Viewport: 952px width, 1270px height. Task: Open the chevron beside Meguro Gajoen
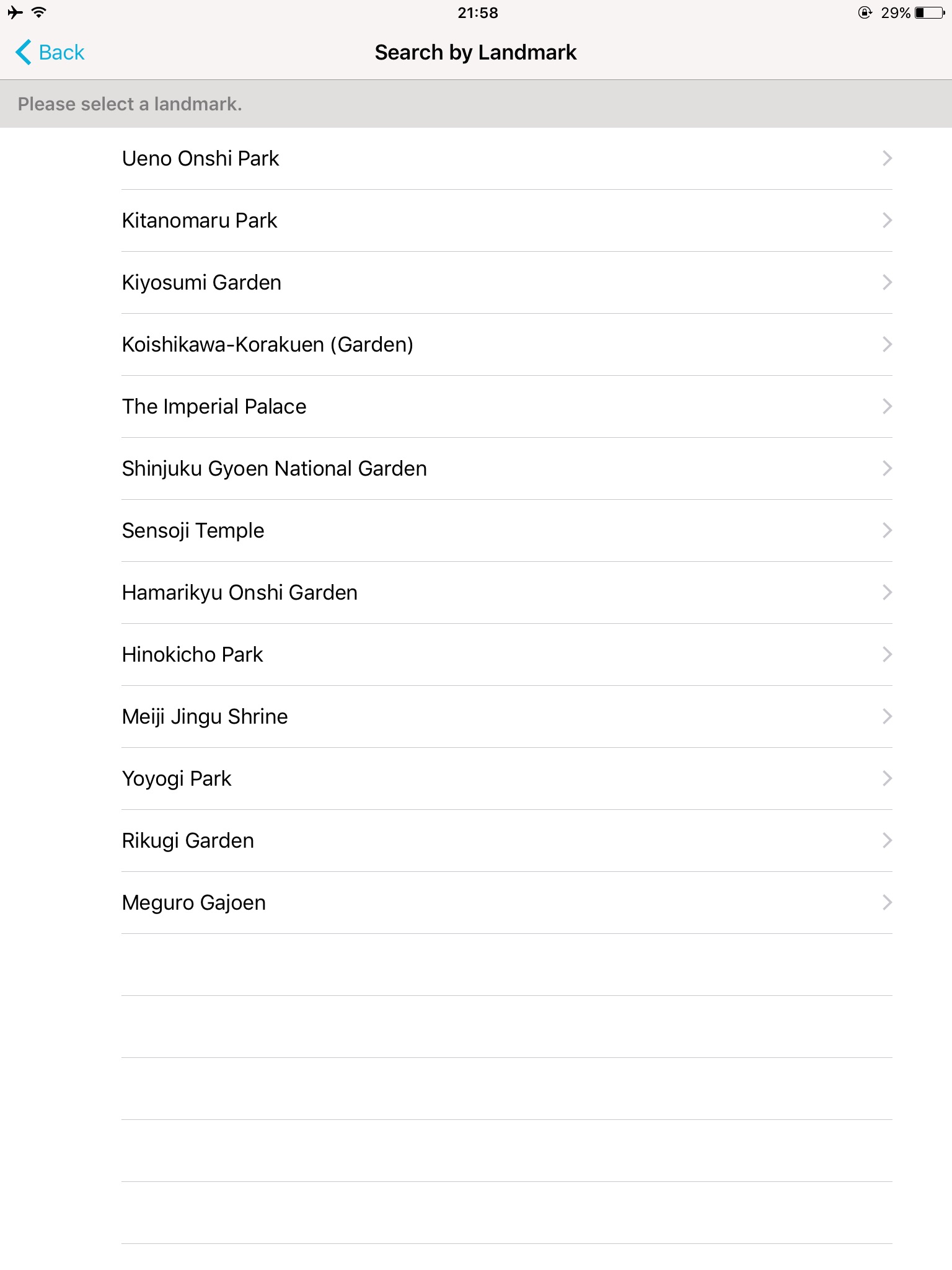(x=887, y=902)
